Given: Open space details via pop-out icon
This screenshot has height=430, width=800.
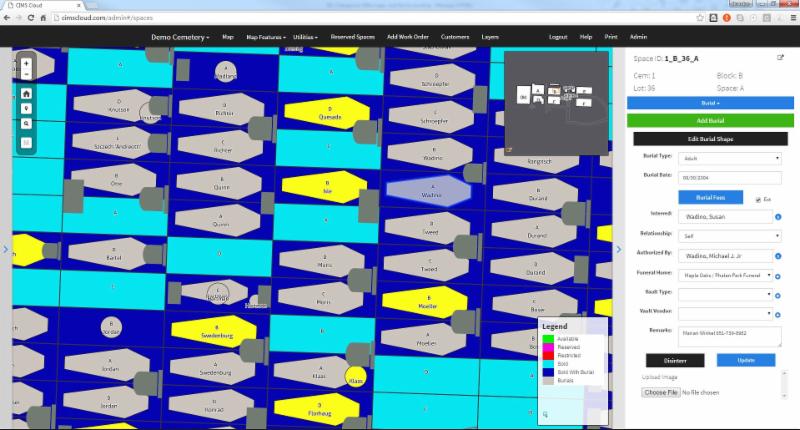Looking at the screenshot, I should pyautogui.click(x=781, y=58).
